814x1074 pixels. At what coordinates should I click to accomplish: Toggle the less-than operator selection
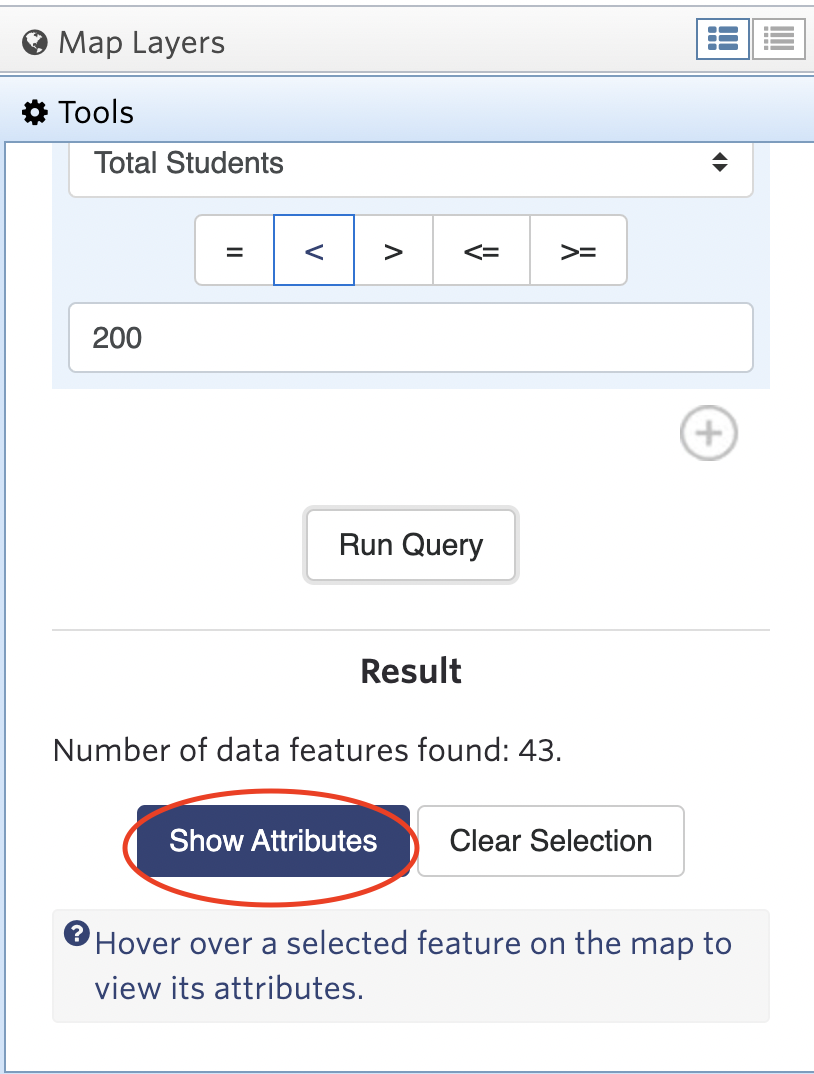[x=312, y=250]
